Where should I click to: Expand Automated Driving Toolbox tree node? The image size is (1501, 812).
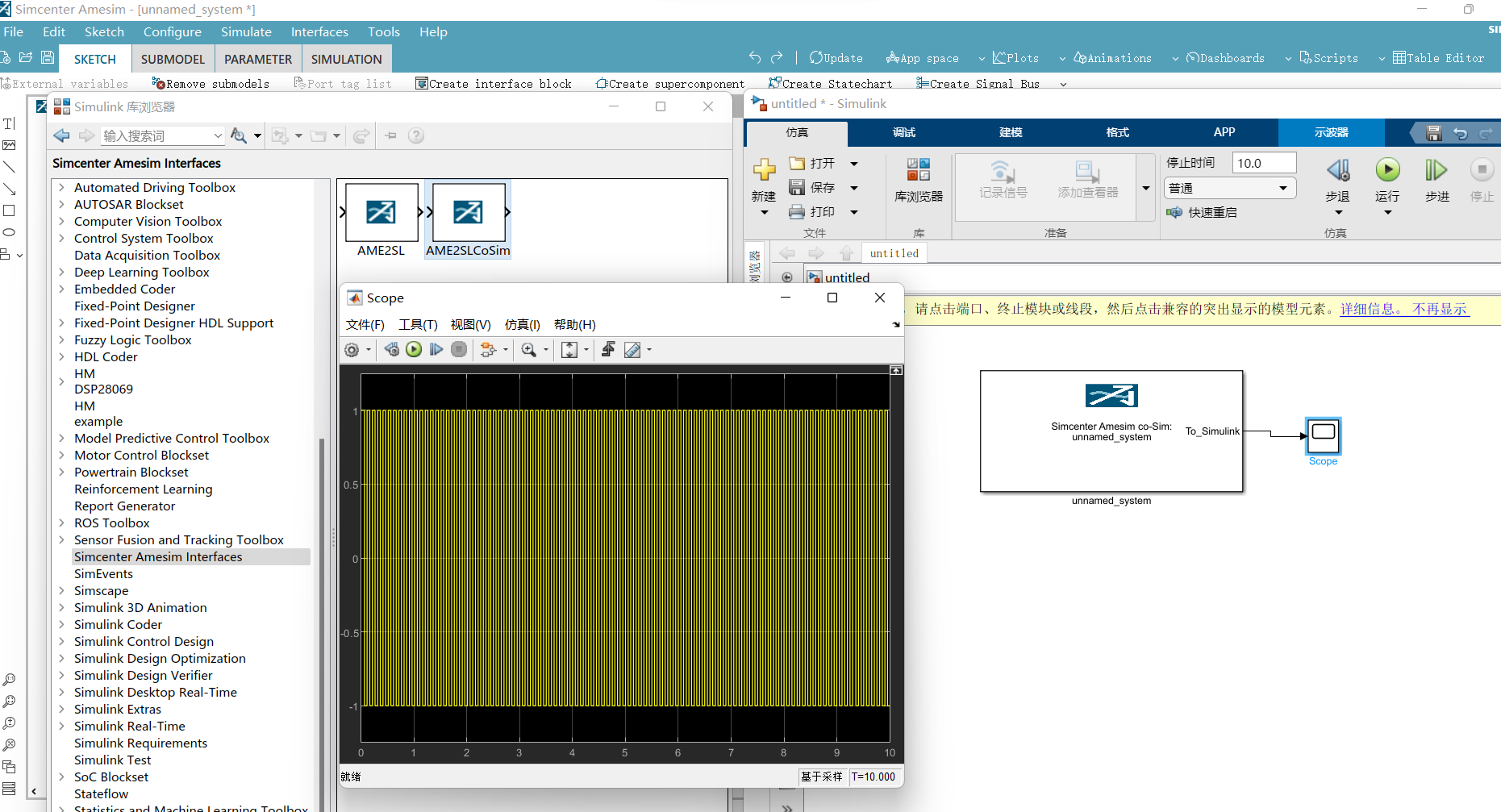click(61, 187)
